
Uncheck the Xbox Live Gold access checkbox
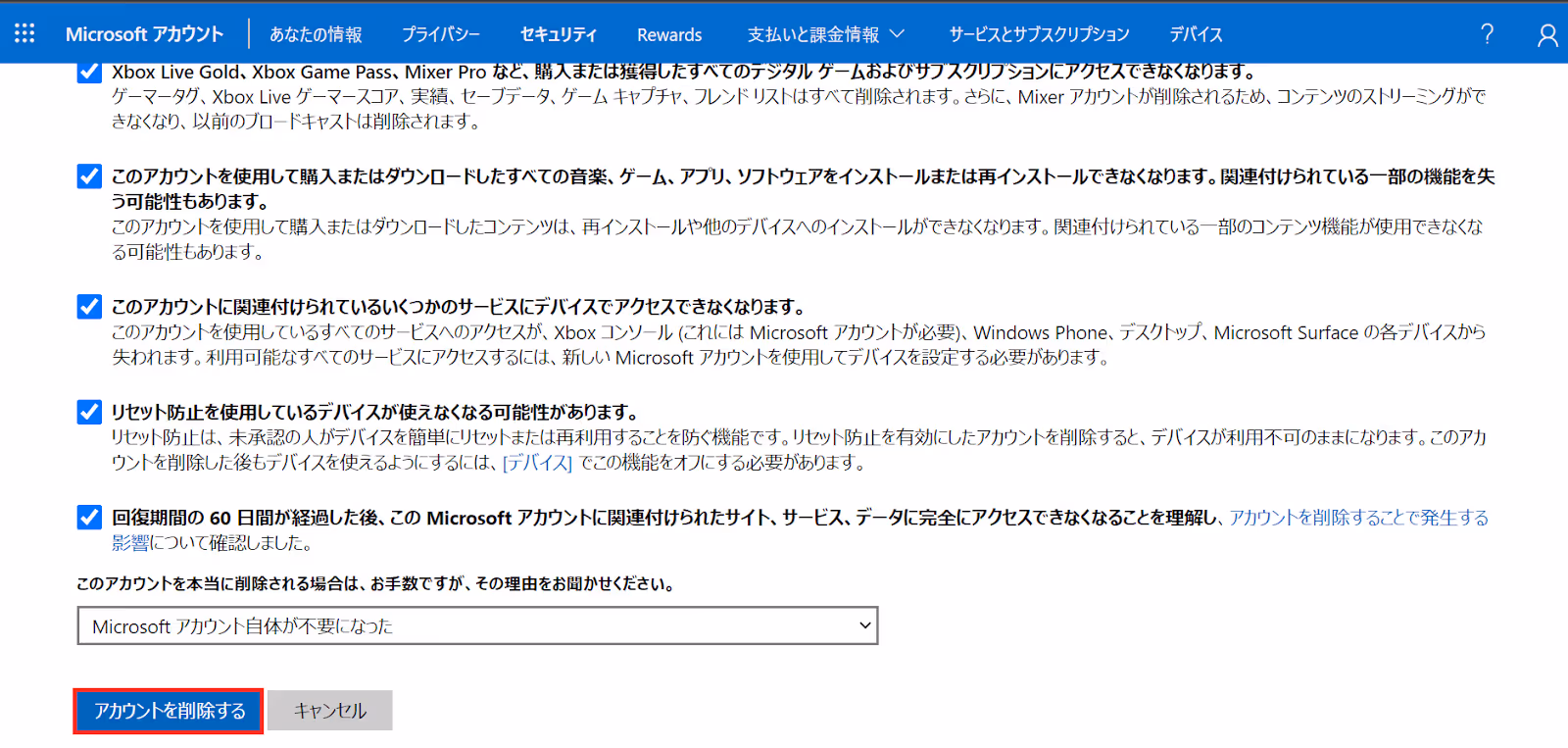click(x=89, y=72)
